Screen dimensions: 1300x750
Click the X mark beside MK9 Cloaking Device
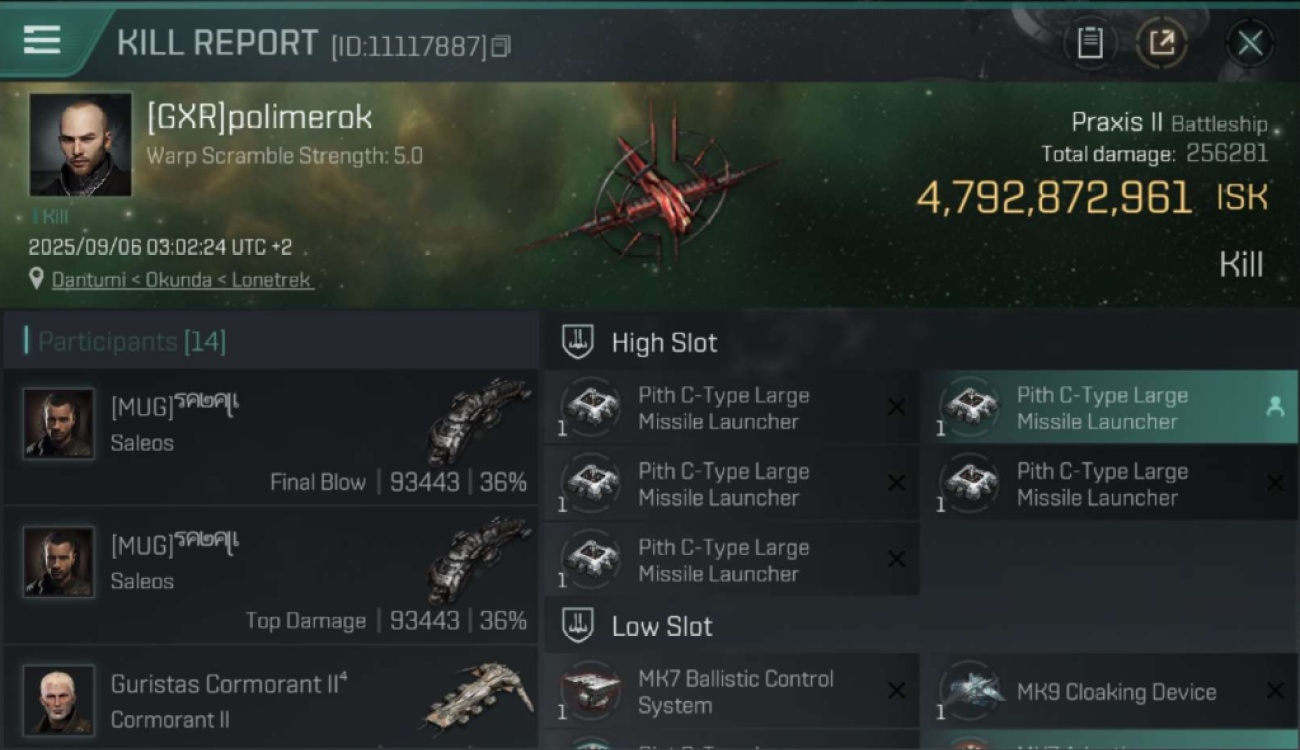tap(1275, 691)
